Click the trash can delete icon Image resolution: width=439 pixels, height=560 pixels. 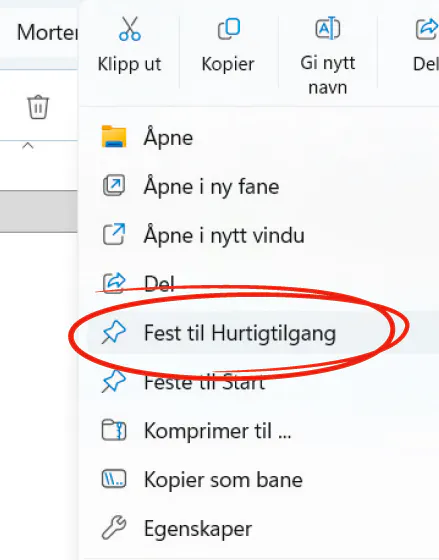click(38, 107)
